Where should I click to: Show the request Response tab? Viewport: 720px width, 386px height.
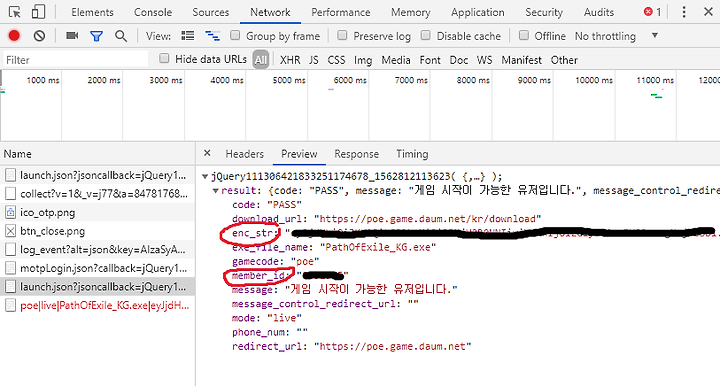[x=357, y=154]
